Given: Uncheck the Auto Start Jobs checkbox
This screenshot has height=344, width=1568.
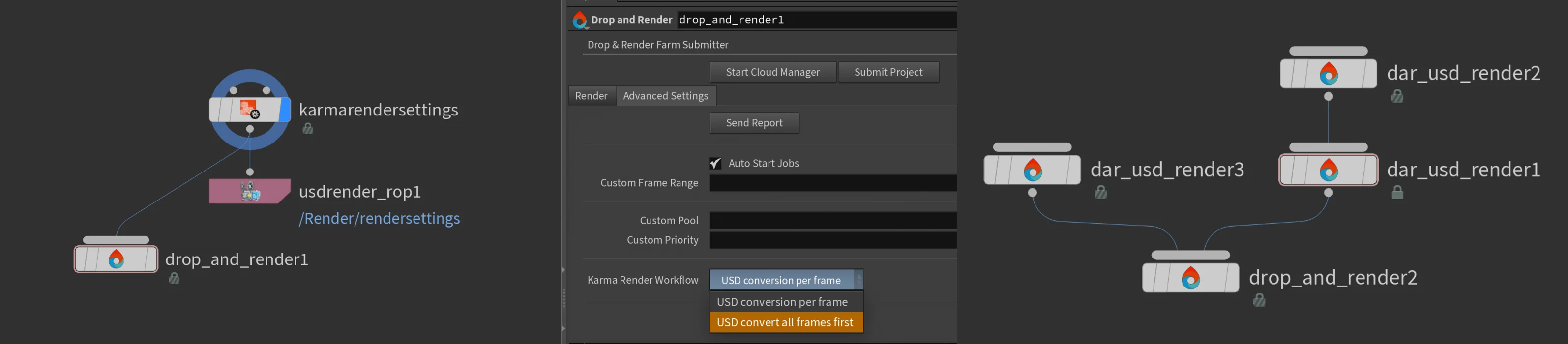Looking at the screenshot, I should [x=716, y=163].
